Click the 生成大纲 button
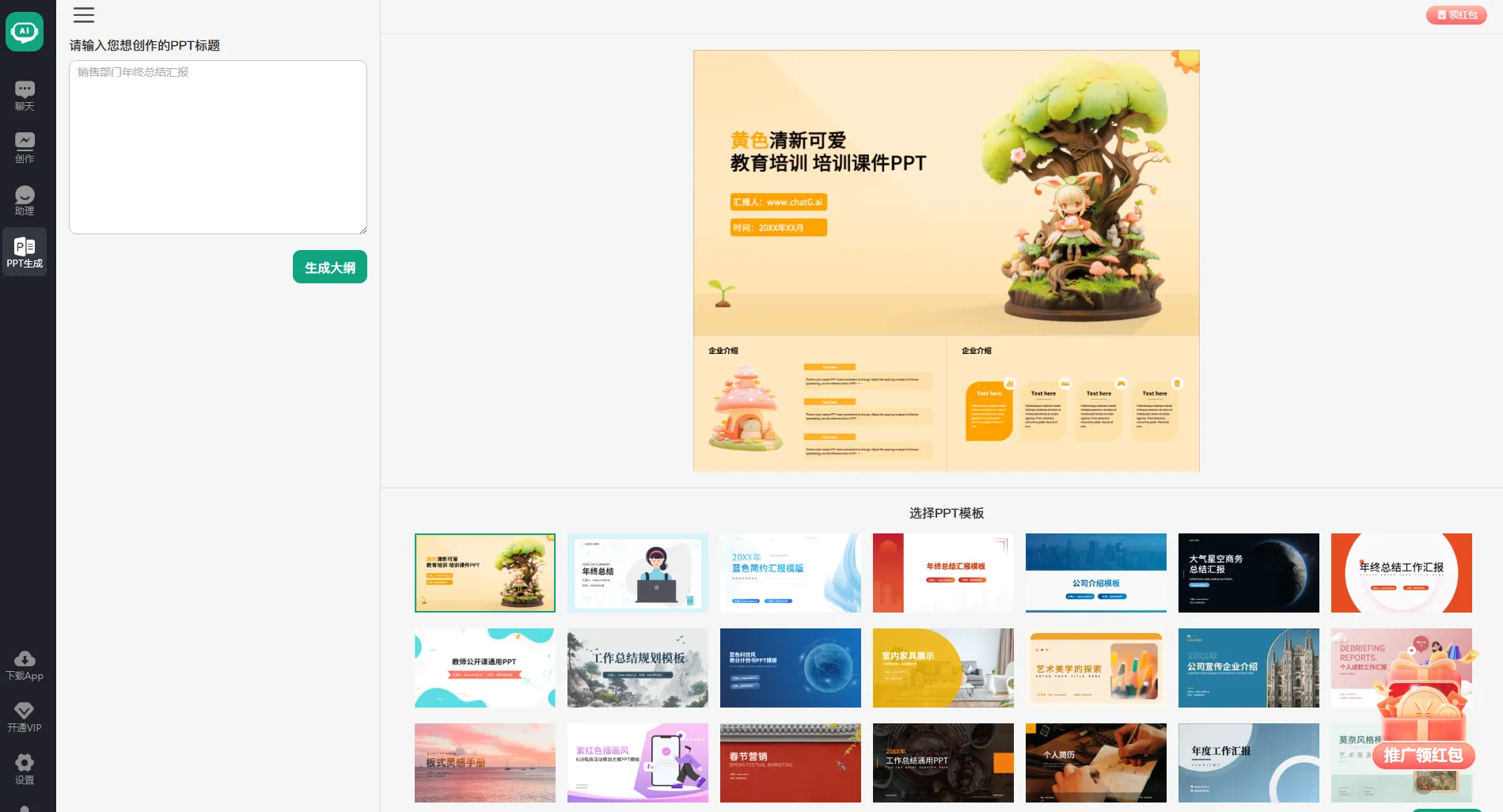Image resolution: width=1503 pixels, height=812 pixels. coord(329,268)
